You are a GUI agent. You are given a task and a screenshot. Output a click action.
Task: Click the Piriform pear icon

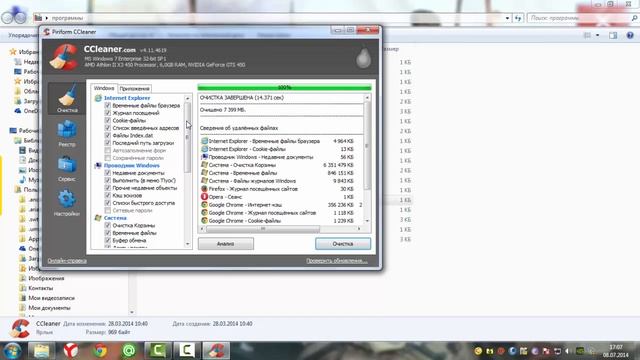[x=363, y=58]
